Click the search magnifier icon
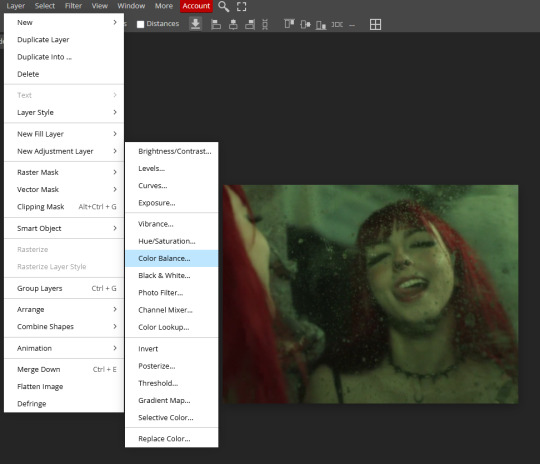 [224, 6]
